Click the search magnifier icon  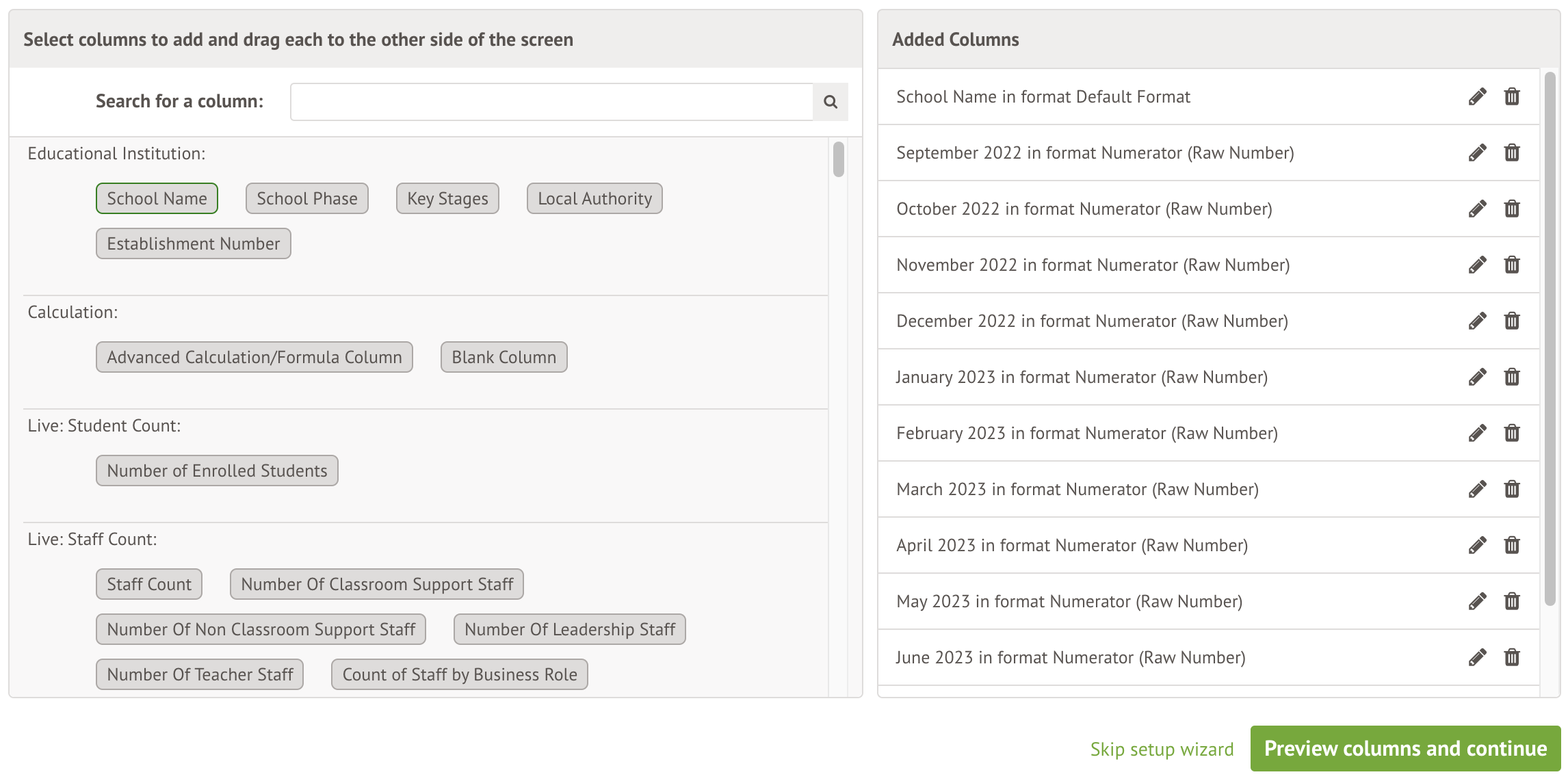click(831, 102)
